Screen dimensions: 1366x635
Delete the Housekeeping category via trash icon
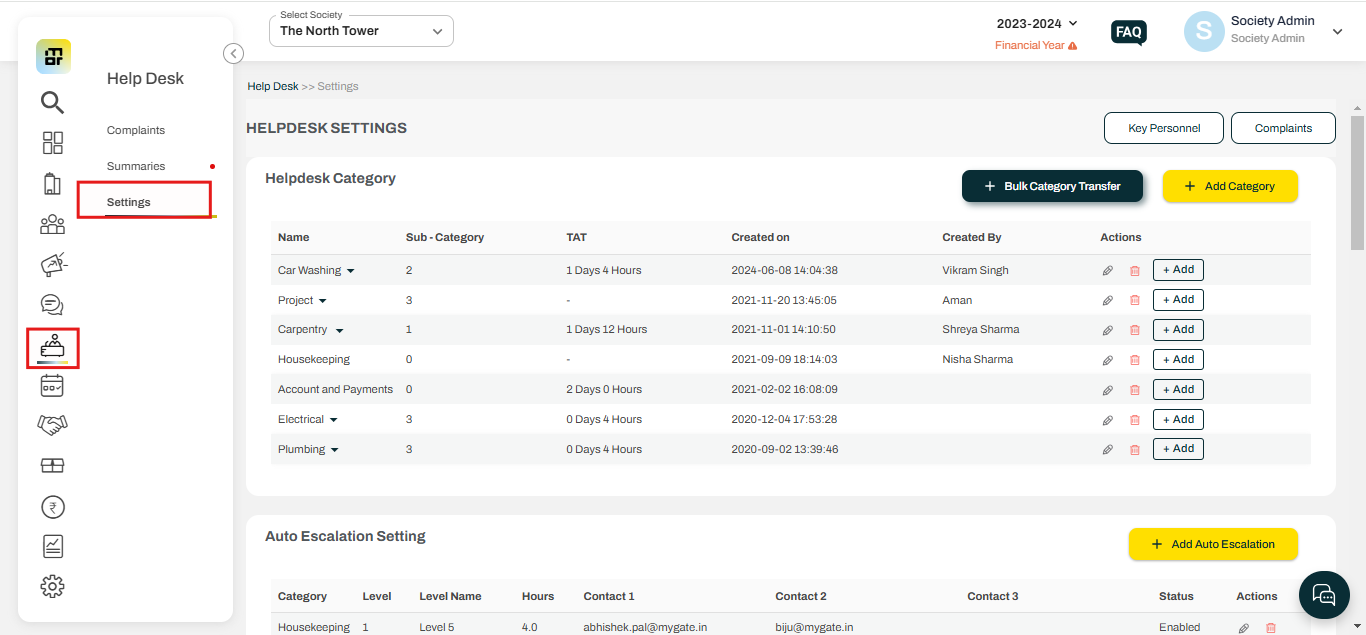click(1134, 360)
